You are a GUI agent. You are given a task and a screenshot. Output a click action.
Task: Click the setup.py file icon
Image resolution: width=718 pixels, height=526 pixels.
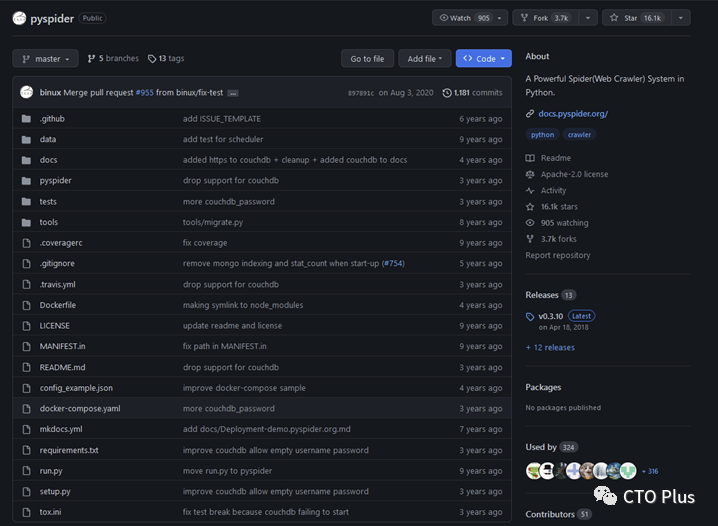pos(27,492)
